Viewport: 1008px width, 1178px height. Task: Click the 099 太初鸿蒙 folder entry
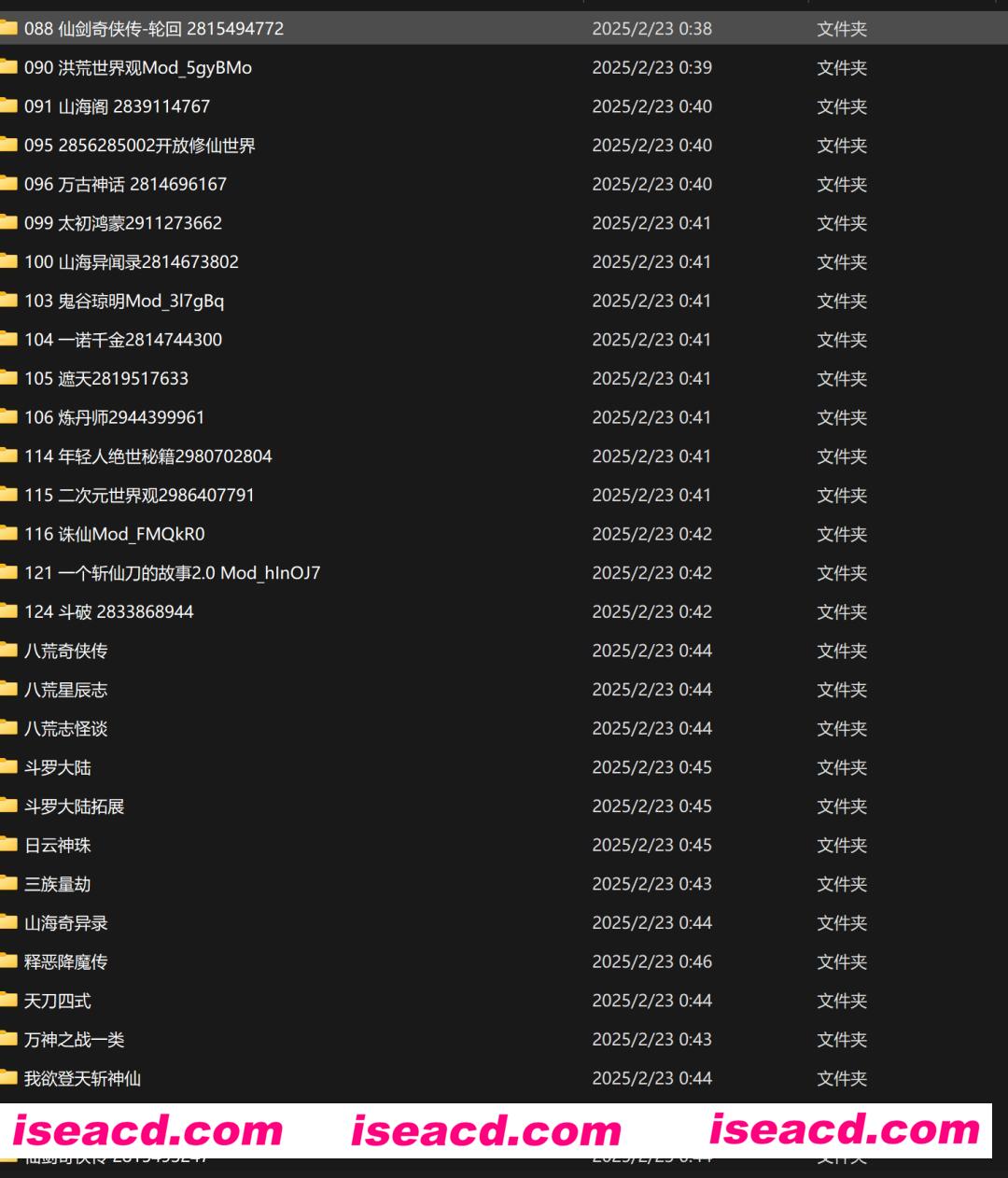122,223
